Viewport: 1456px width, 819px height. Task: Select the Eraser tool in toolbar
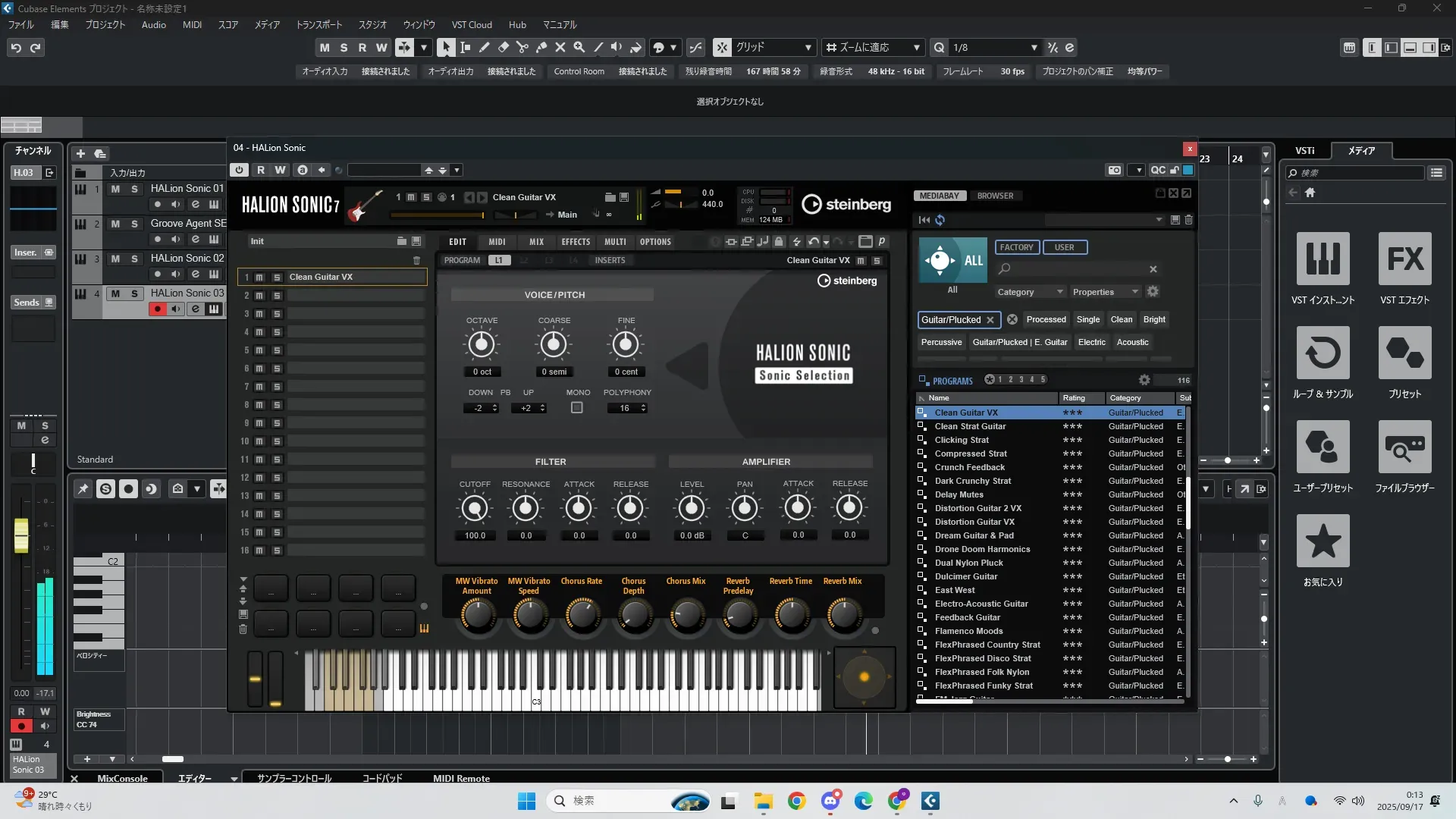[x=503, y=47]
